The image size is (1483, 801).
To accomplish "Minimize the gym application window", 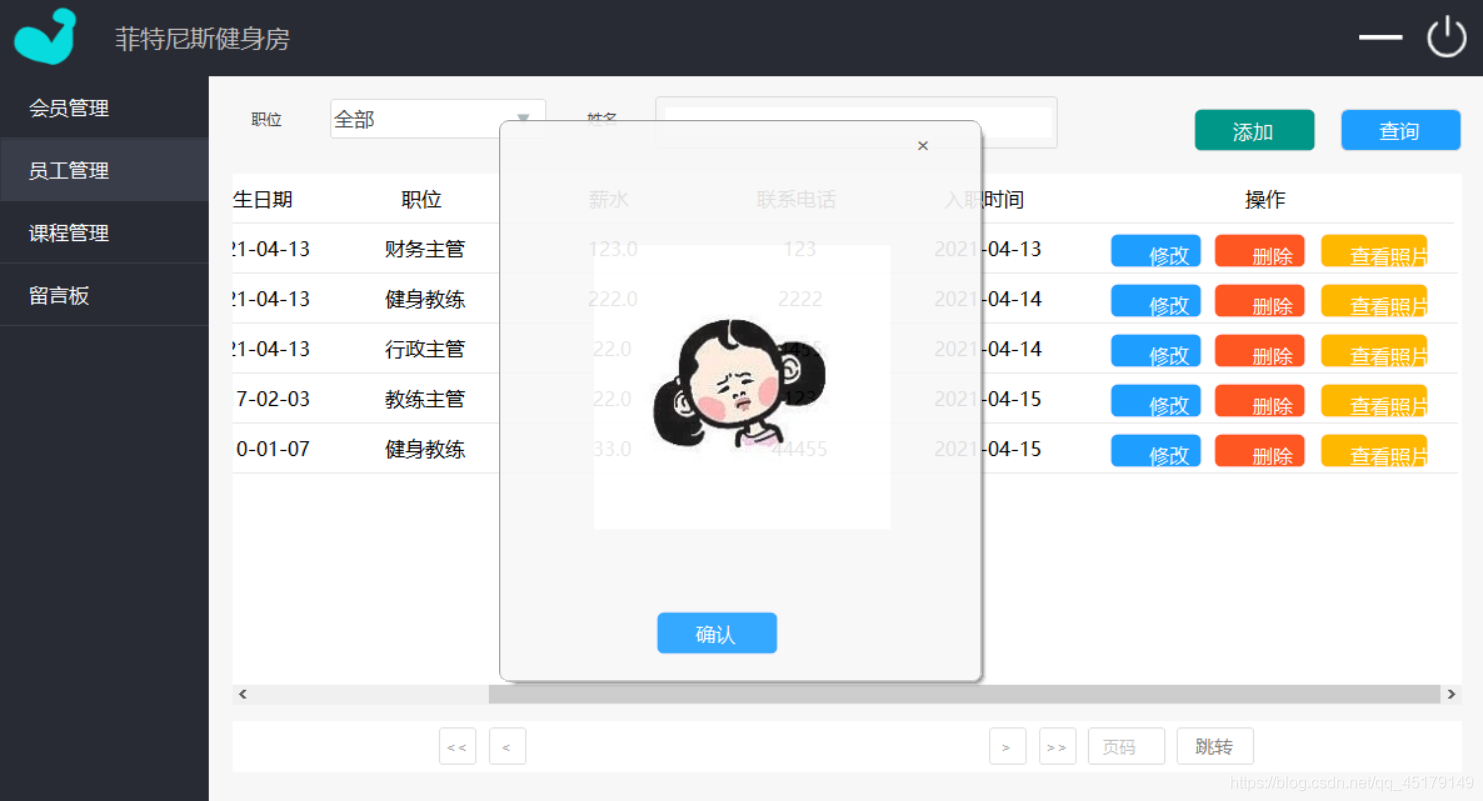I will click(1380, 38).
